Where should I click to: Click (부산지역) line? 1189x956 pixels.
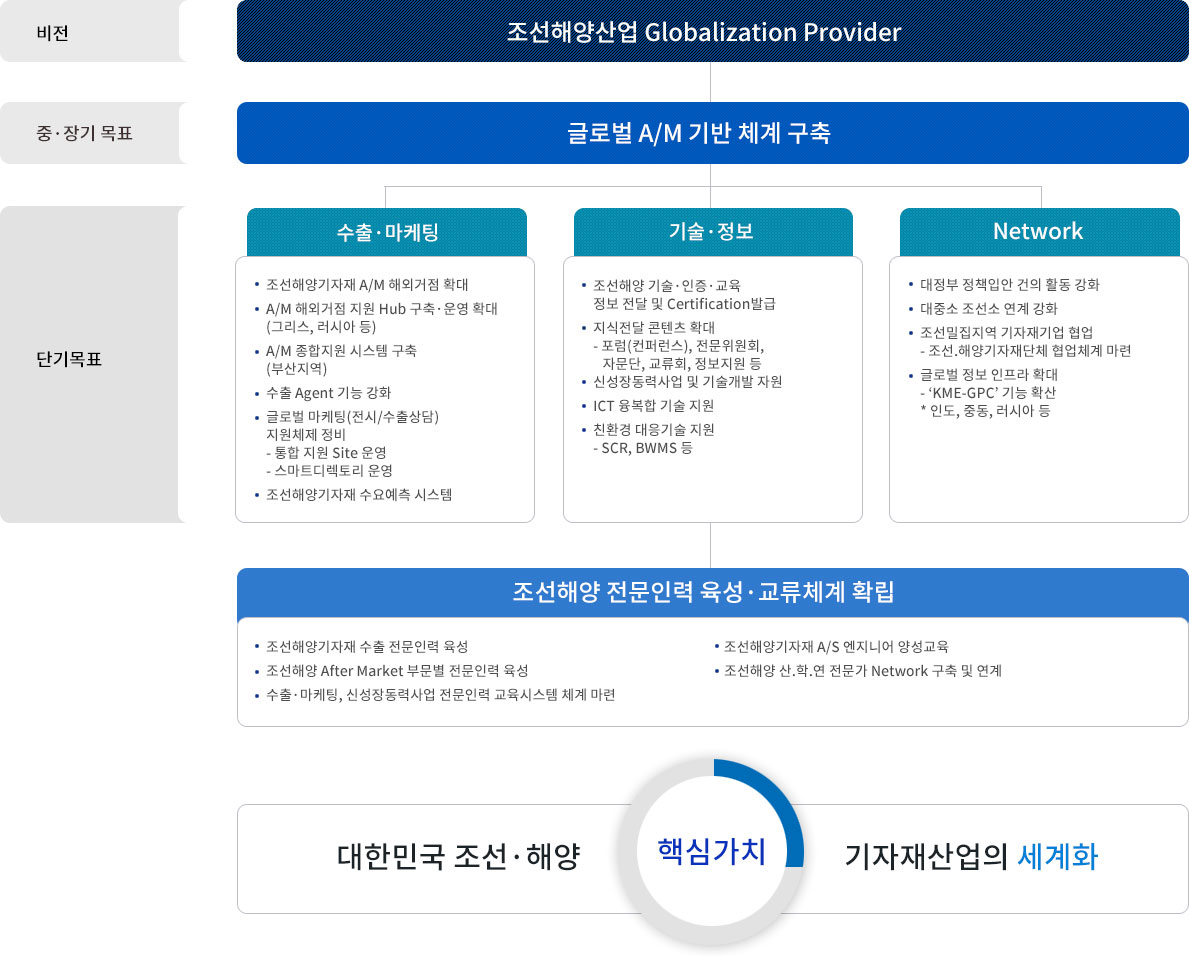click(x=296, y=368)
